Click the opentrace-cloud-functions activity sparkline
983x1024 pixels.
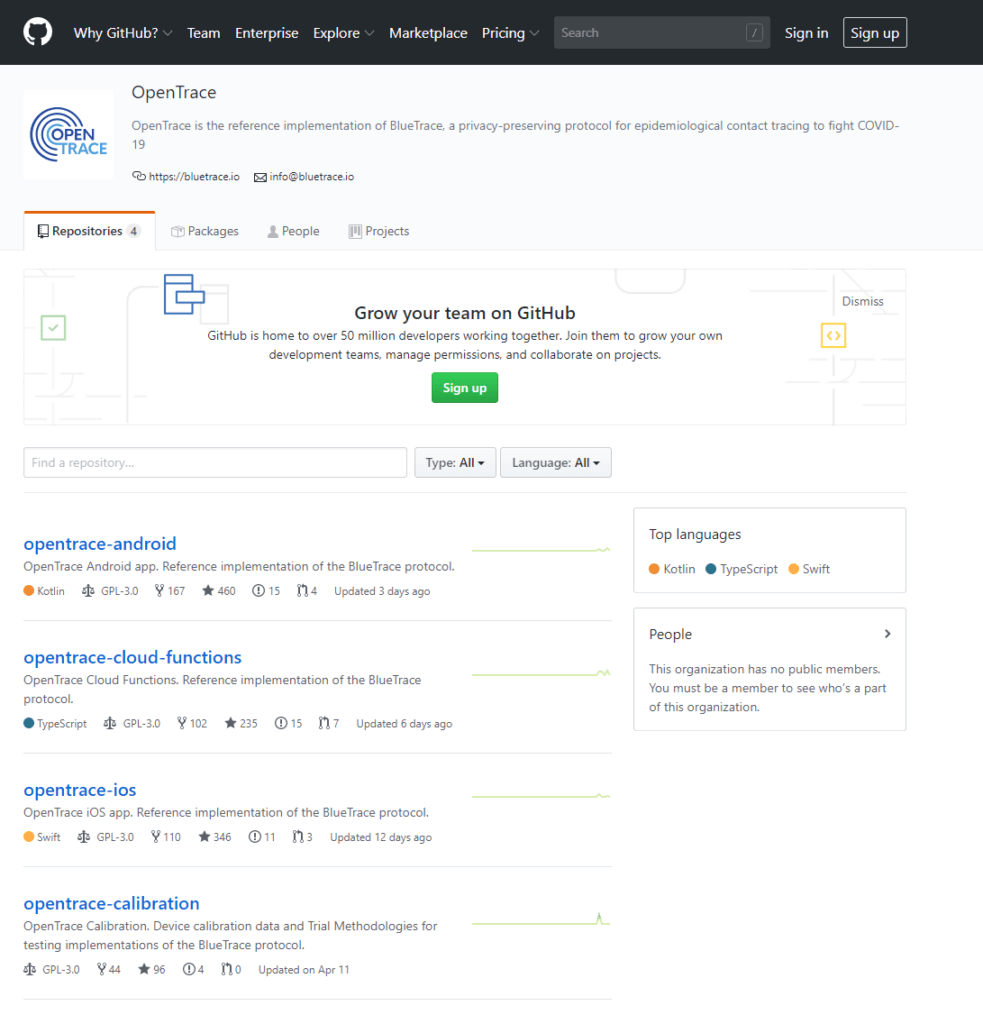point(541,673)
